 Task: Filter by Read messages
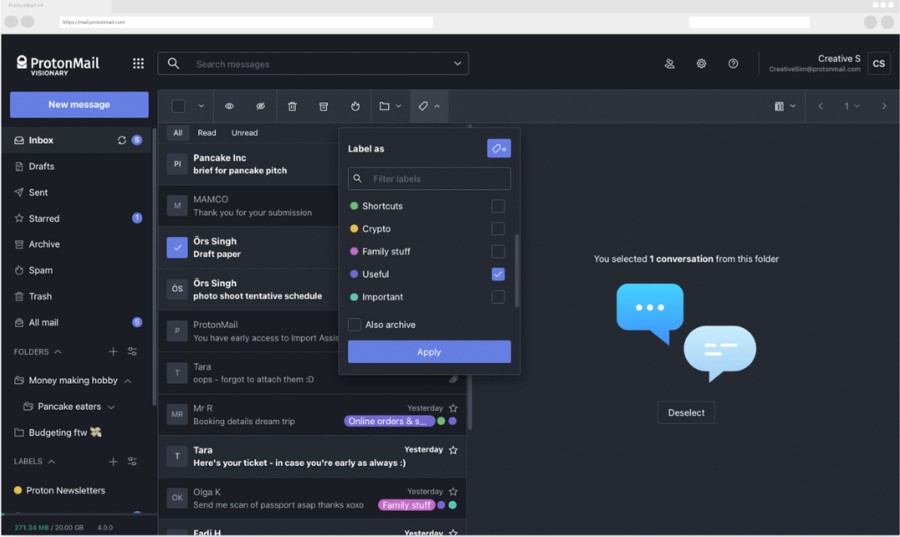pyautogui.click(x=207, y=133)
